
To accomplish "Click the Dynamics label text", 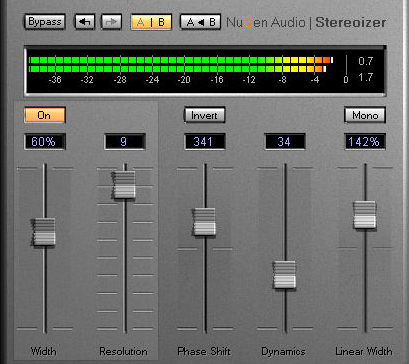I will [x=283, y=351].
